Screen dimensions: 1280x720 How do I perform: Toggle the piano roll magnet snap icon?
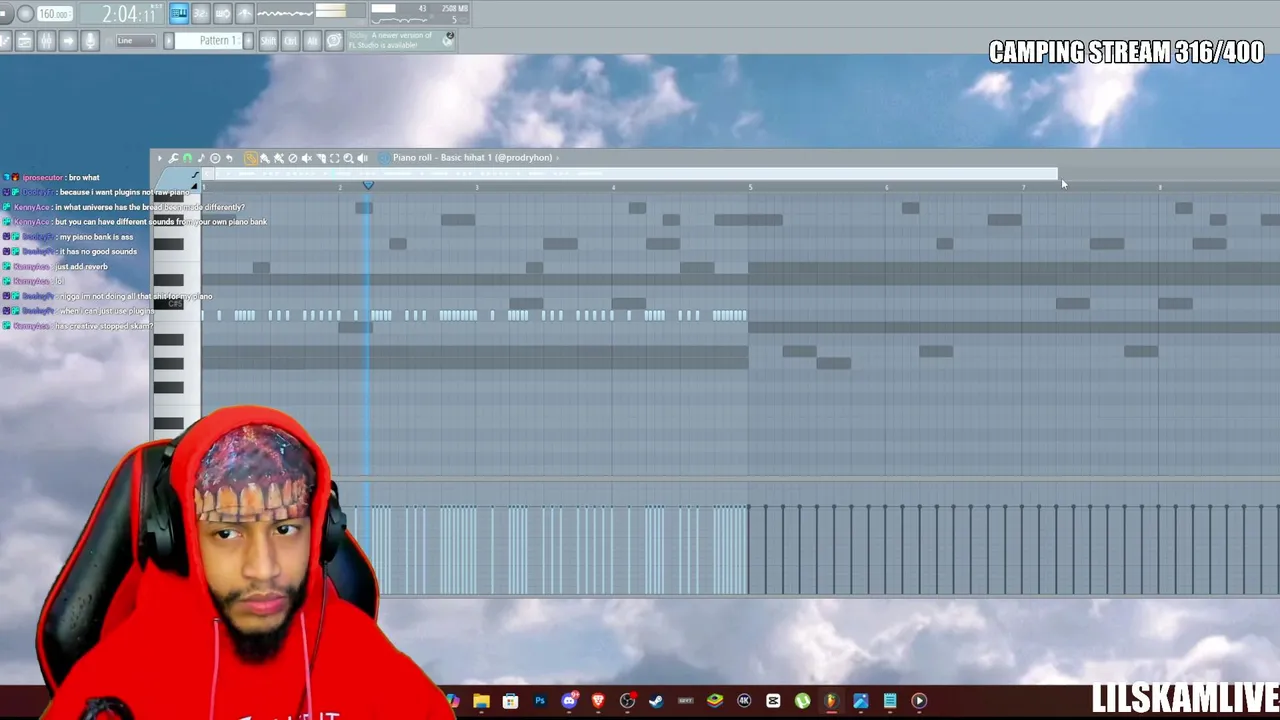(187, 158)
